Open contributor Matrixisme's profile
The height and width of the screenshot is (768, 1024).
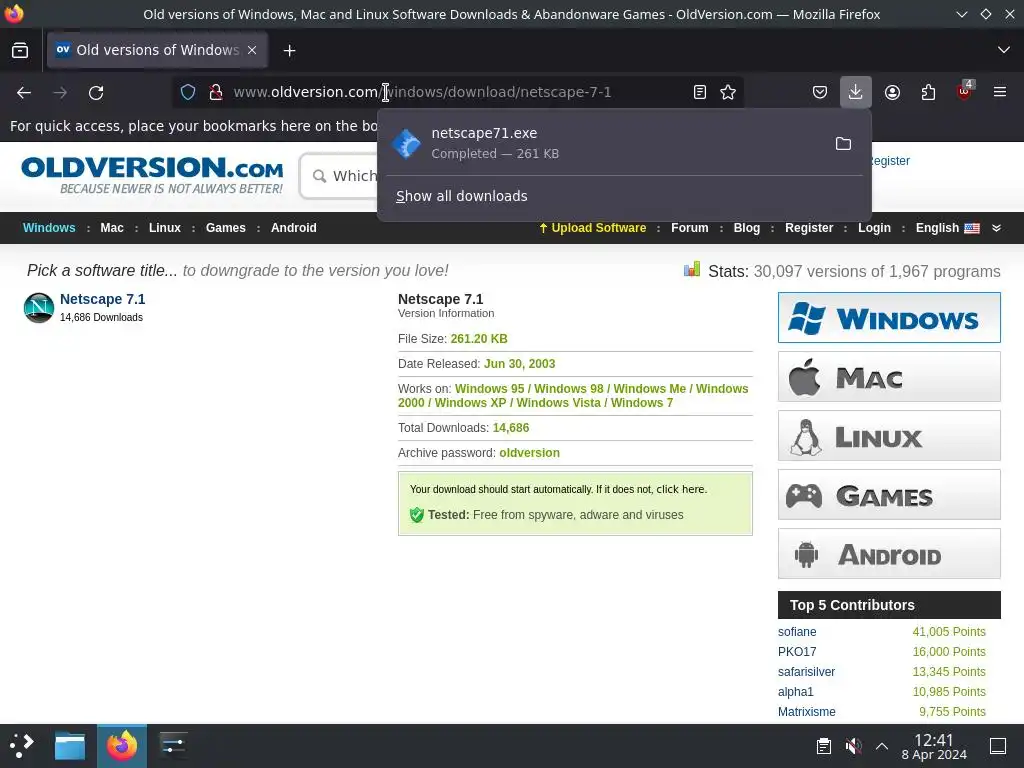[x=807, y=712]
